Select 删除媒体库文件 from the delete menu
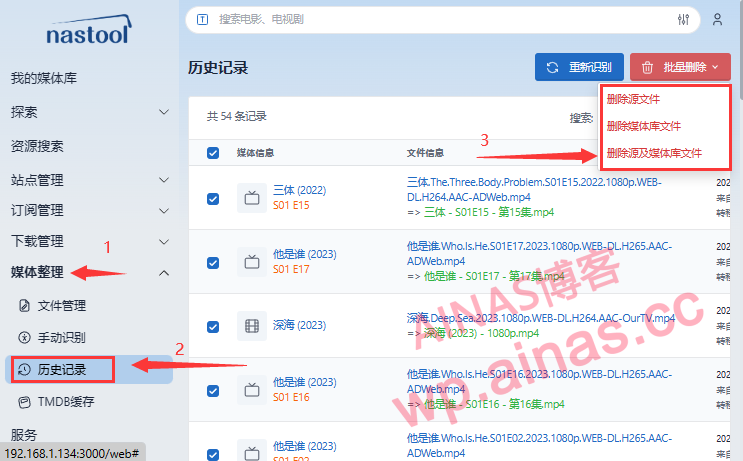 643,126
